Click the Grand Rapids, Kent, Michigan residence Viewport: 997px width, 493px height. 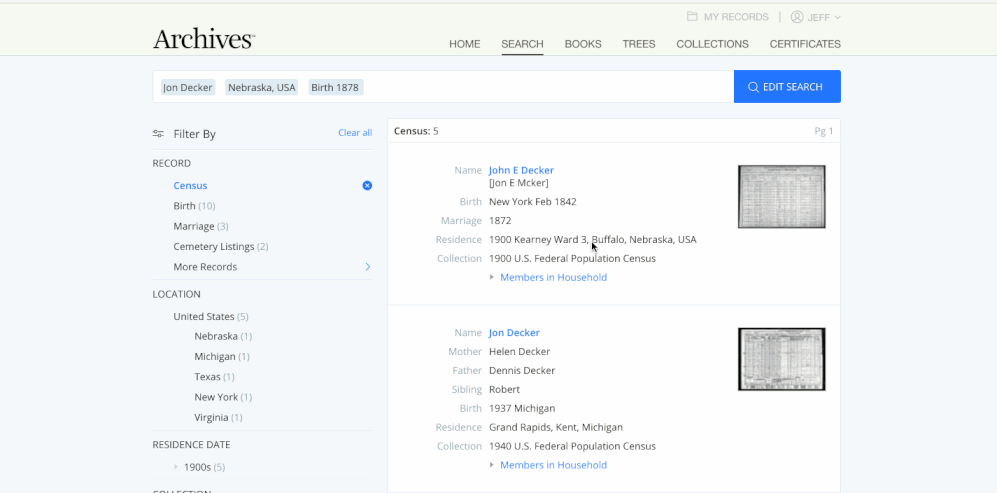pos(556,427)
